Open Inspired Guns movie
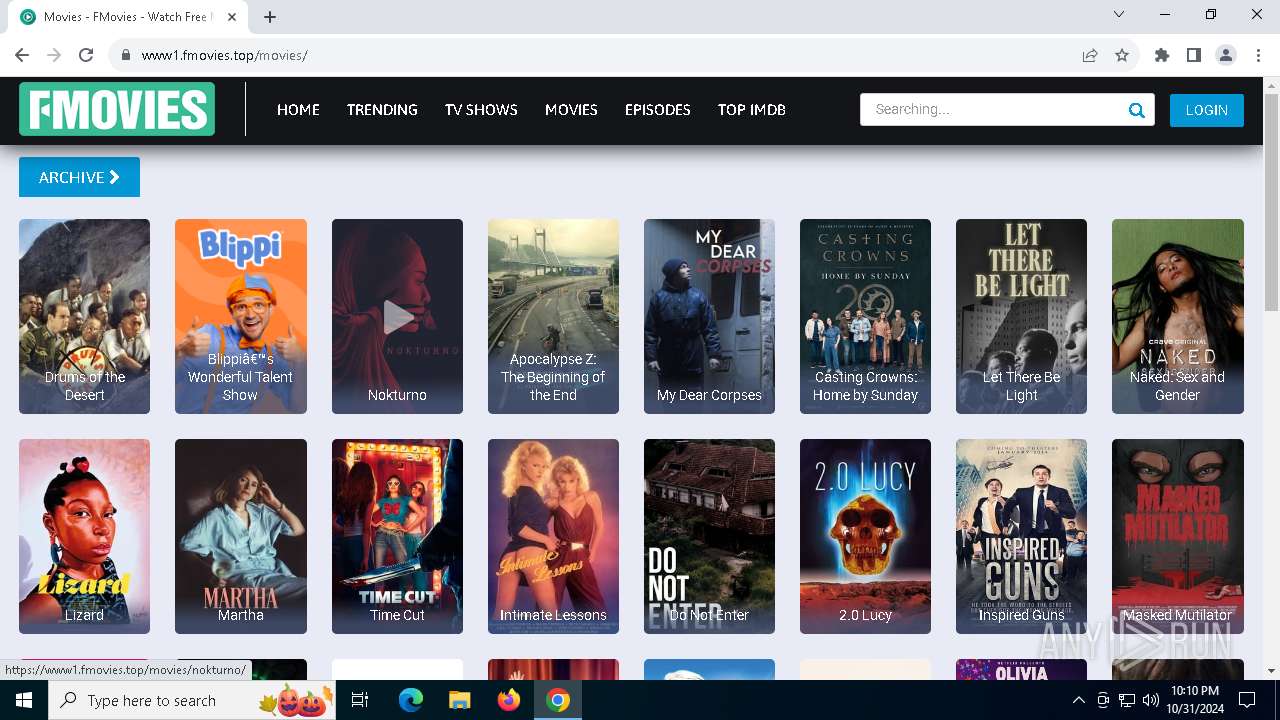Viewport: 1280px width, 720px height. (x=1021, y=536)
